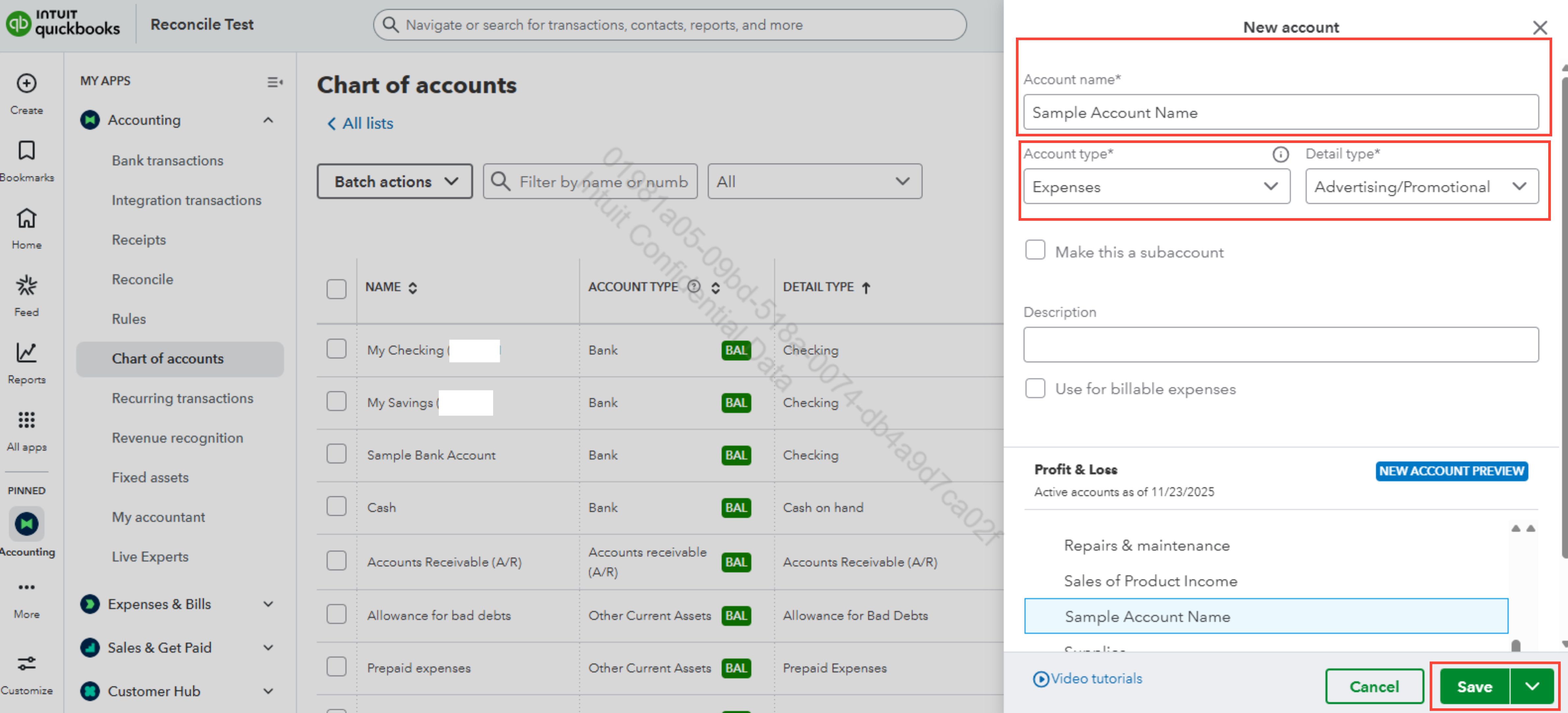Click the Customize sliders icon
The image size is (1568, 713).
point(26,663)
